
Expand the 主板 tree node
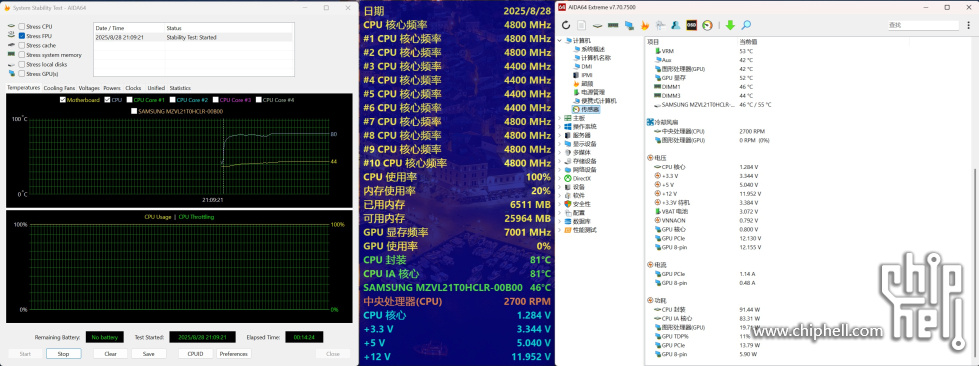[559, 117]
